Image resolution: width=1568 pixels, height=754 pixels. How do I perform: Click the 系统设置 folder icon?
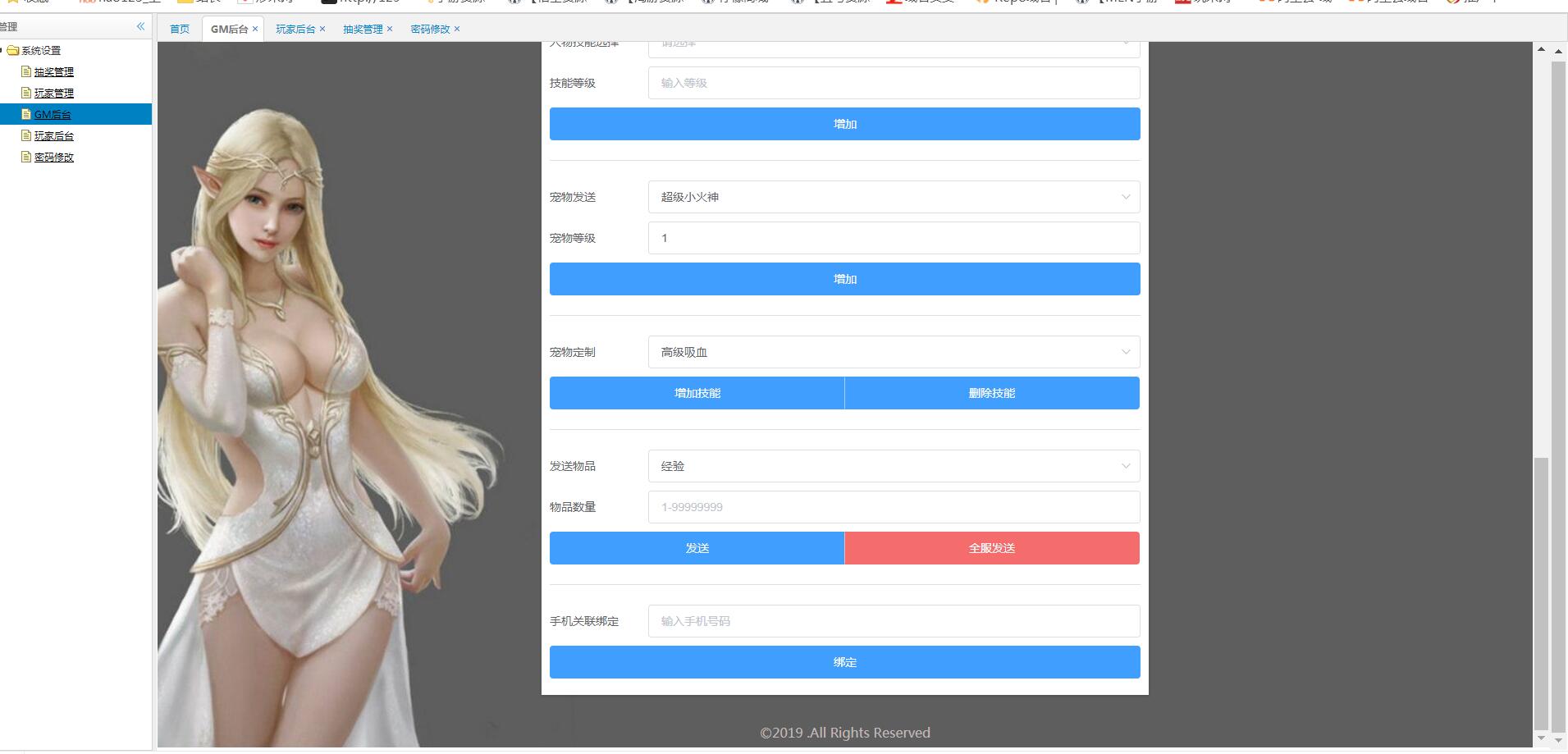pyautogui.click(x=13, y=51)
